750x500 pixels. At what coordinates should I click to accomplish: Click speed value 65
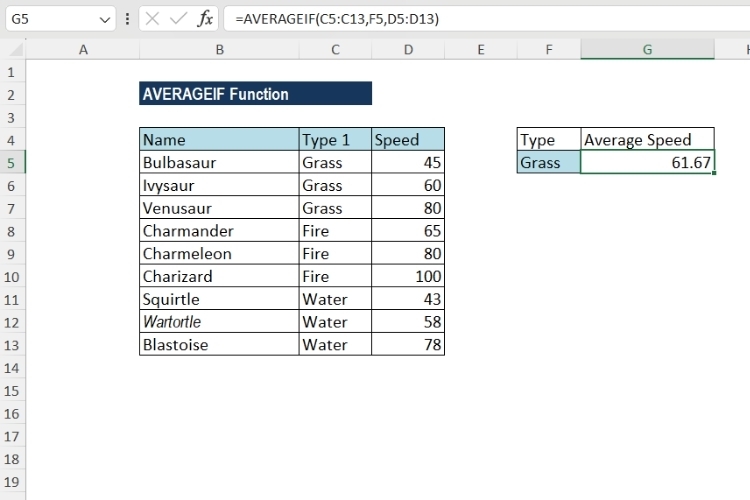408,231
